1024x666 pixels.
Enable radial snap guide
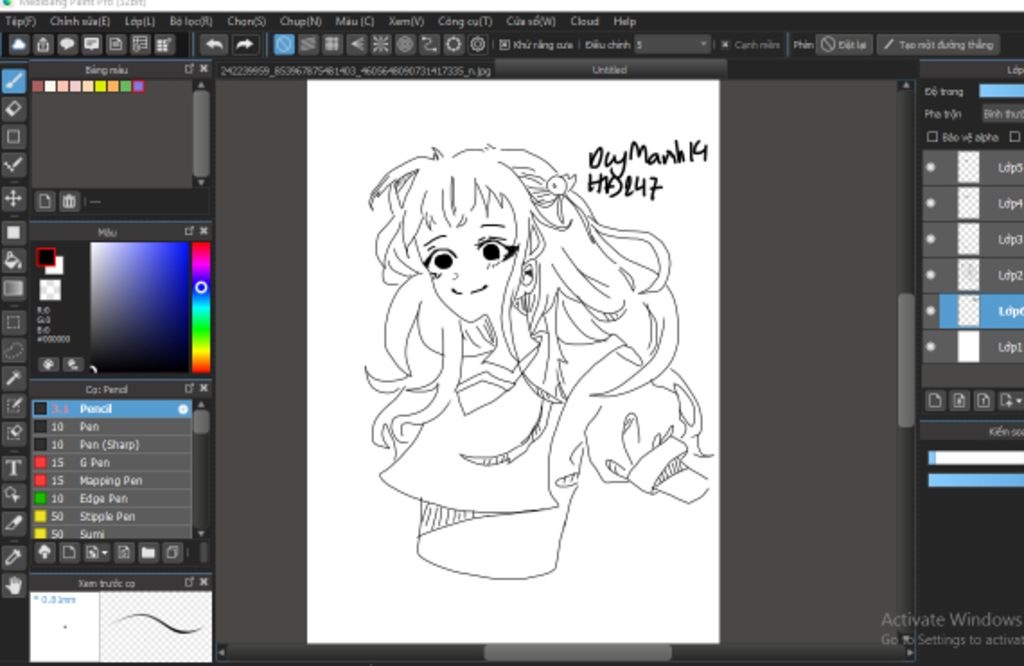(x=381, y=44)
